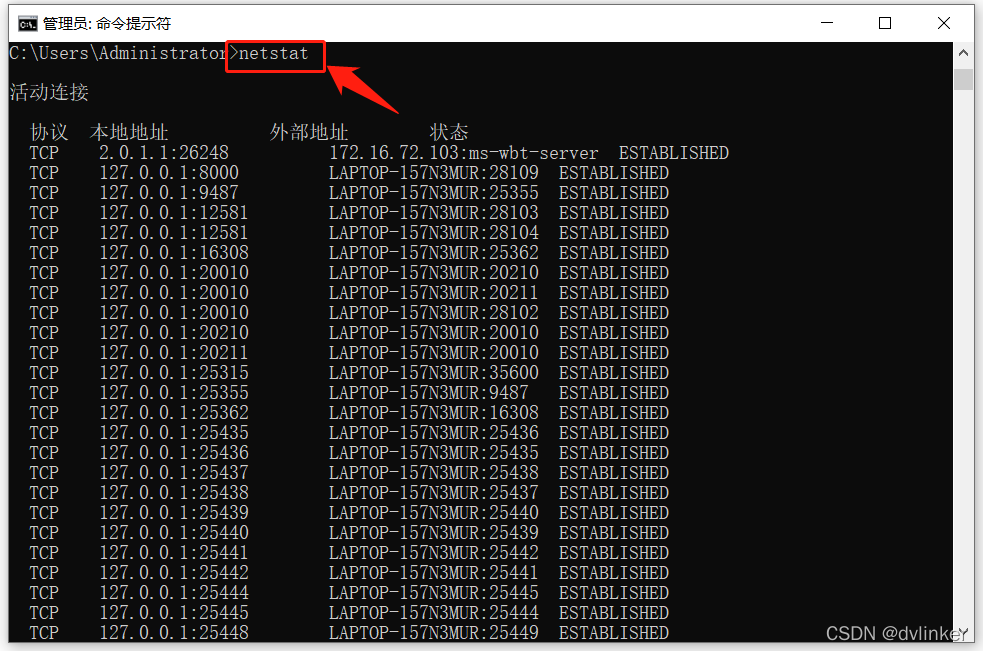
Task: Click the CSDN @dvlinker watermark
Action: [897, 632]
